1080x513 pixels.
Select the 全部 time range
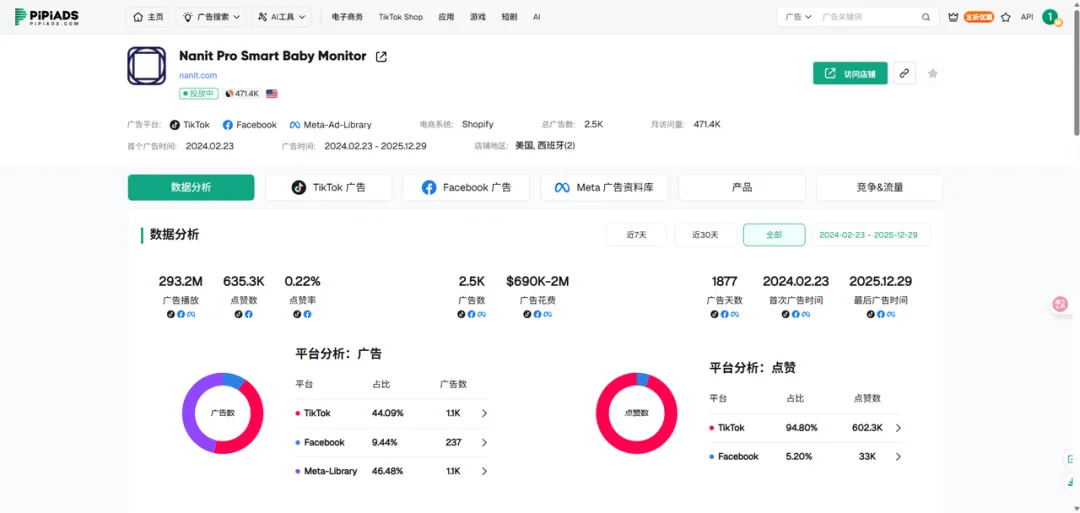click(x=774, y=235)
